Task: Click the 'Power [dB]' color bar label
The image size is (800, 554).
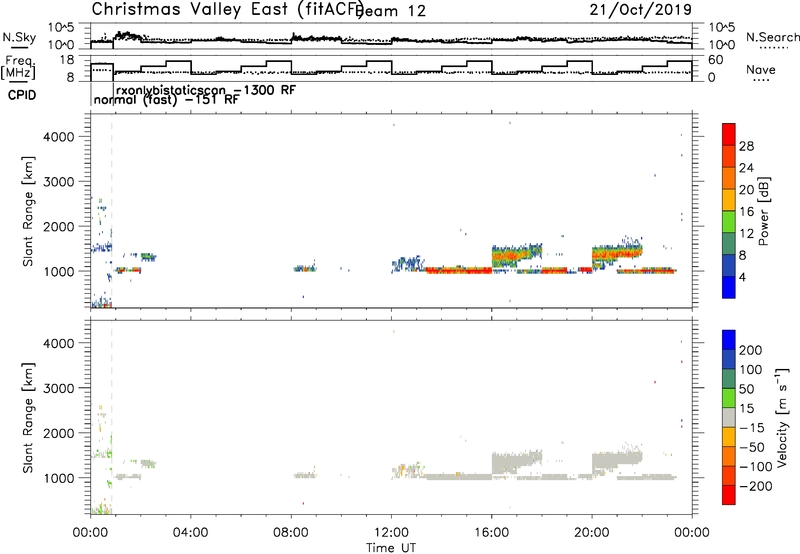Action: point(763,211)
